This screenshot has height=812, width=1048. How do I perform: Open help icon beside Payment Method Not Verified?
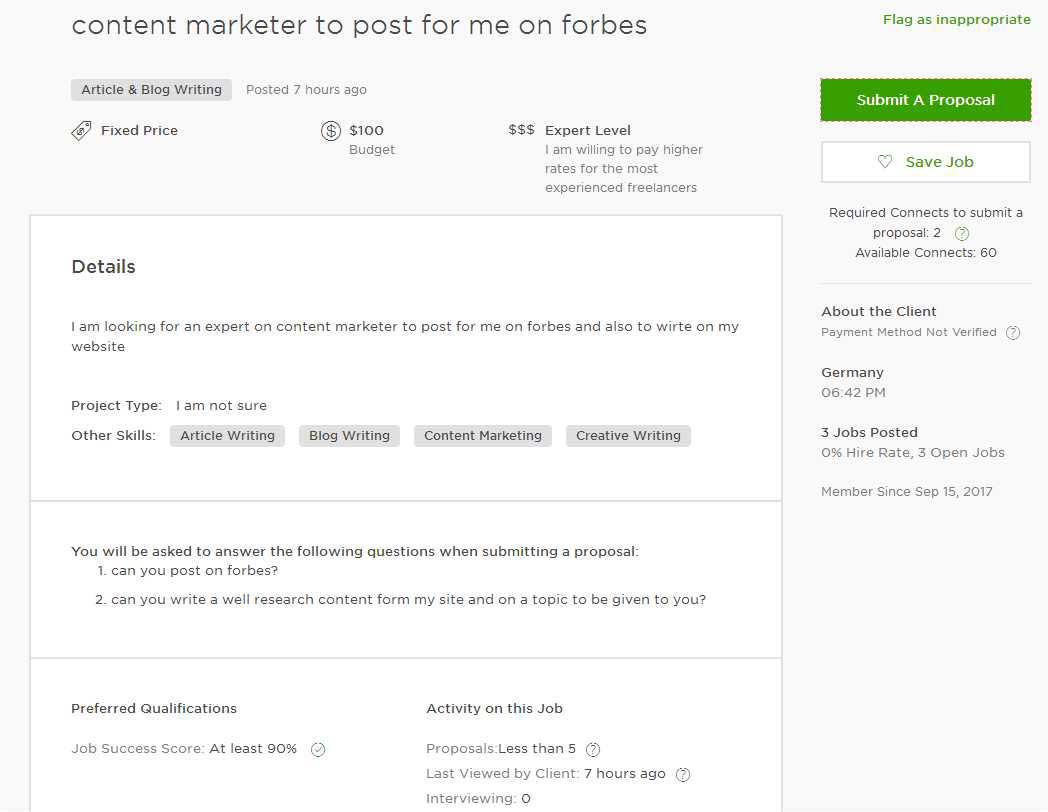pos(1013,332)
